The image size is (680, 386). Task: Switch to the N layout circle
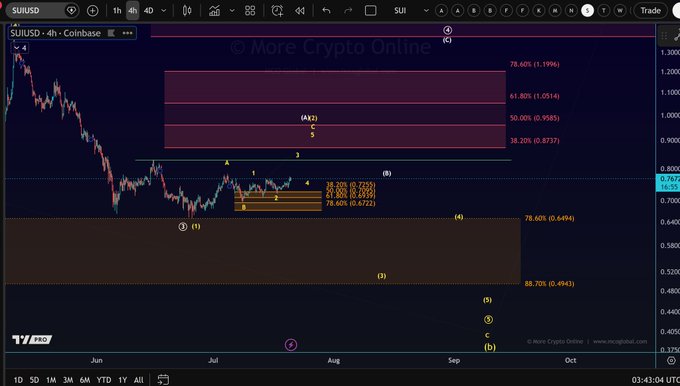(x=571, y=10)
